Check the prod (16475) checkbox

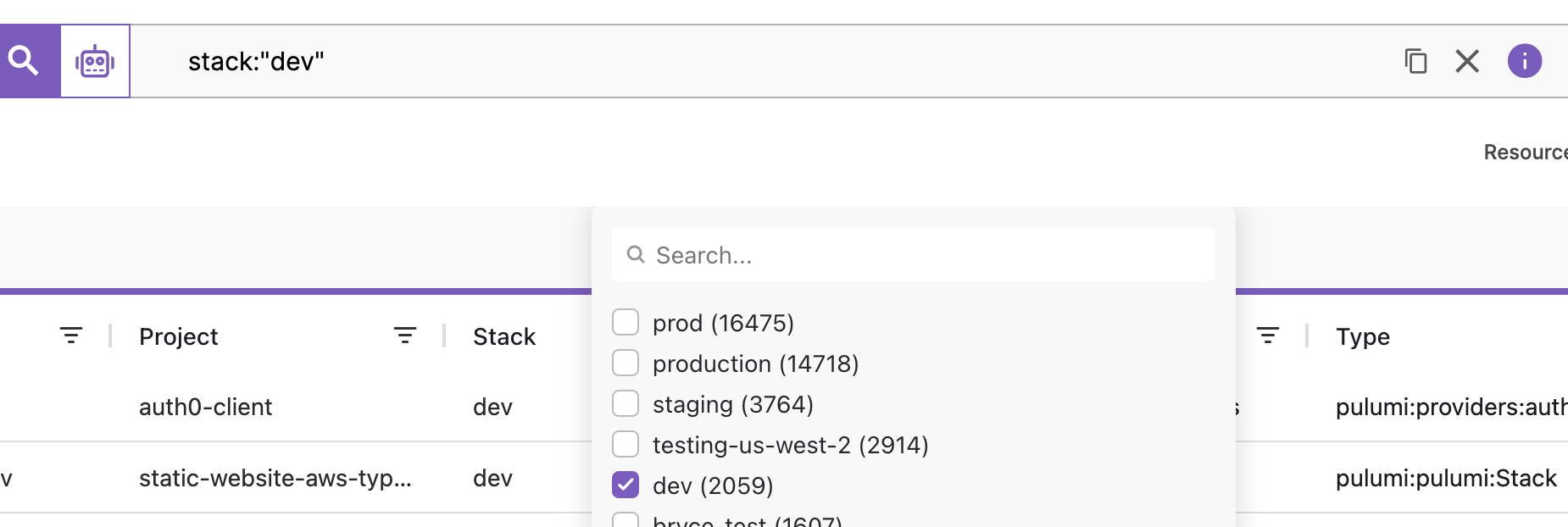[x=626, y=321]
